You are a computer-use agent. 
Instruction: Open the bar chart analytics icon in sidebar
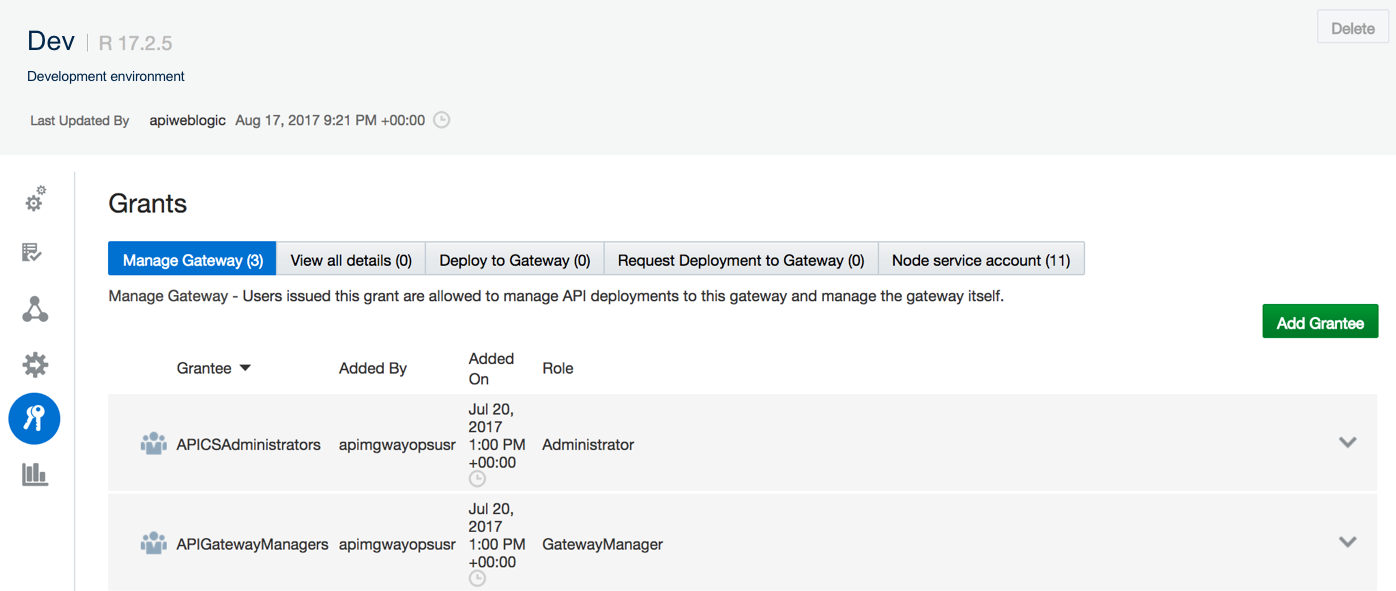[35, 474]
